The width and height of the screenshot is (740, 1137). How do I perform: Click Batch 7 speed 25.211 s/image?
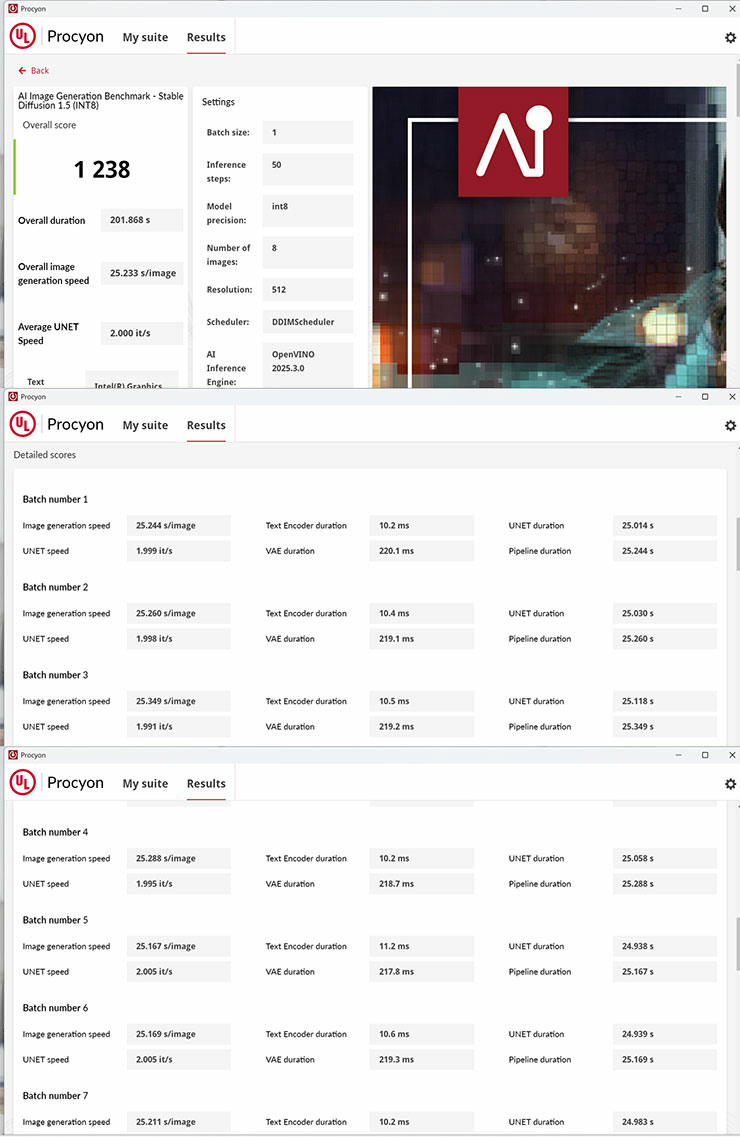[178, 1122]
